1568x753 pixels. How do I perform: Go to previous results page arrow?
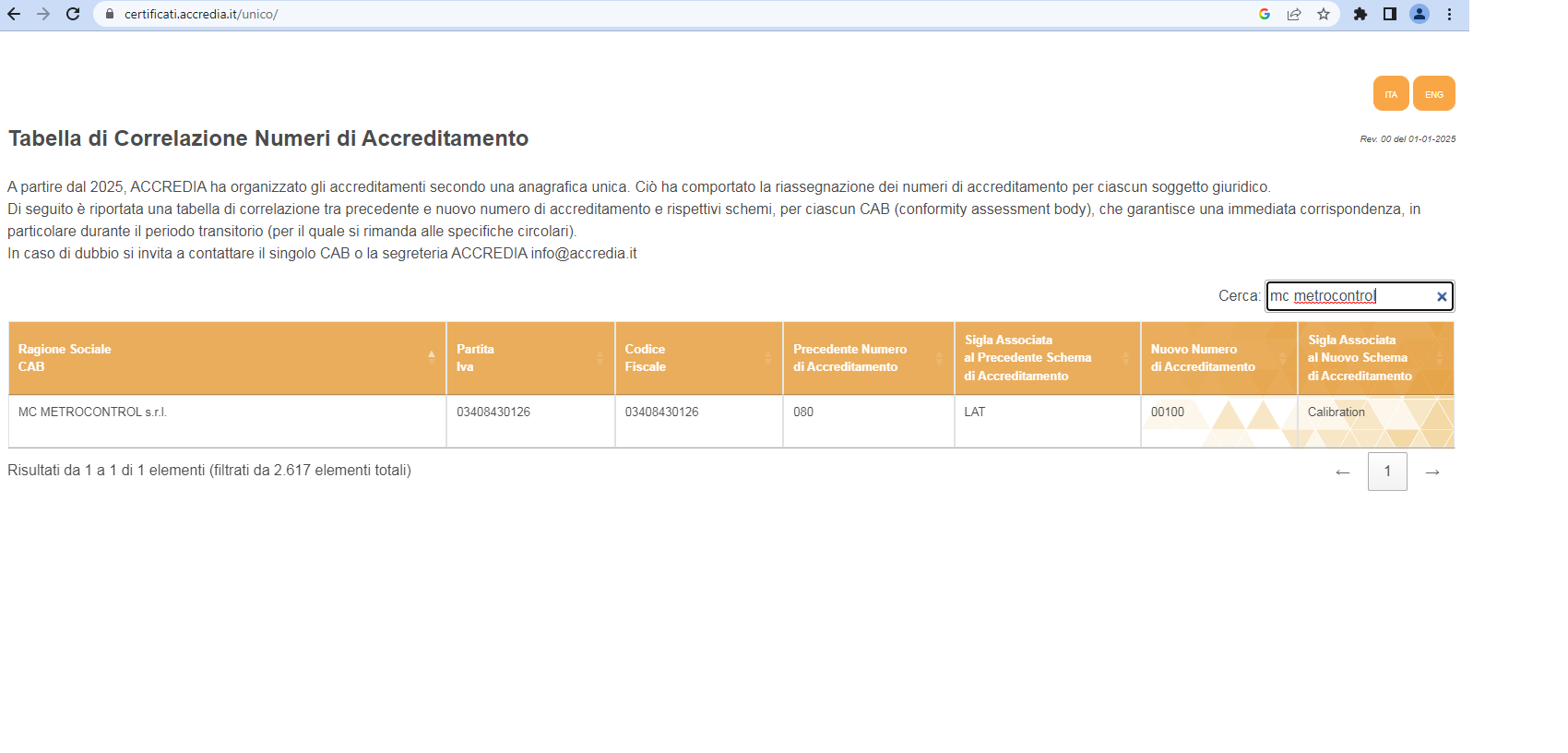tap(1343, 472)
